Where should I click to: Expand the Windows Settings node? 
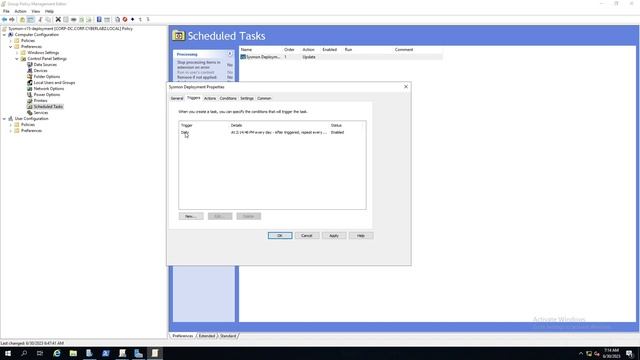click(x=17, y=53)
